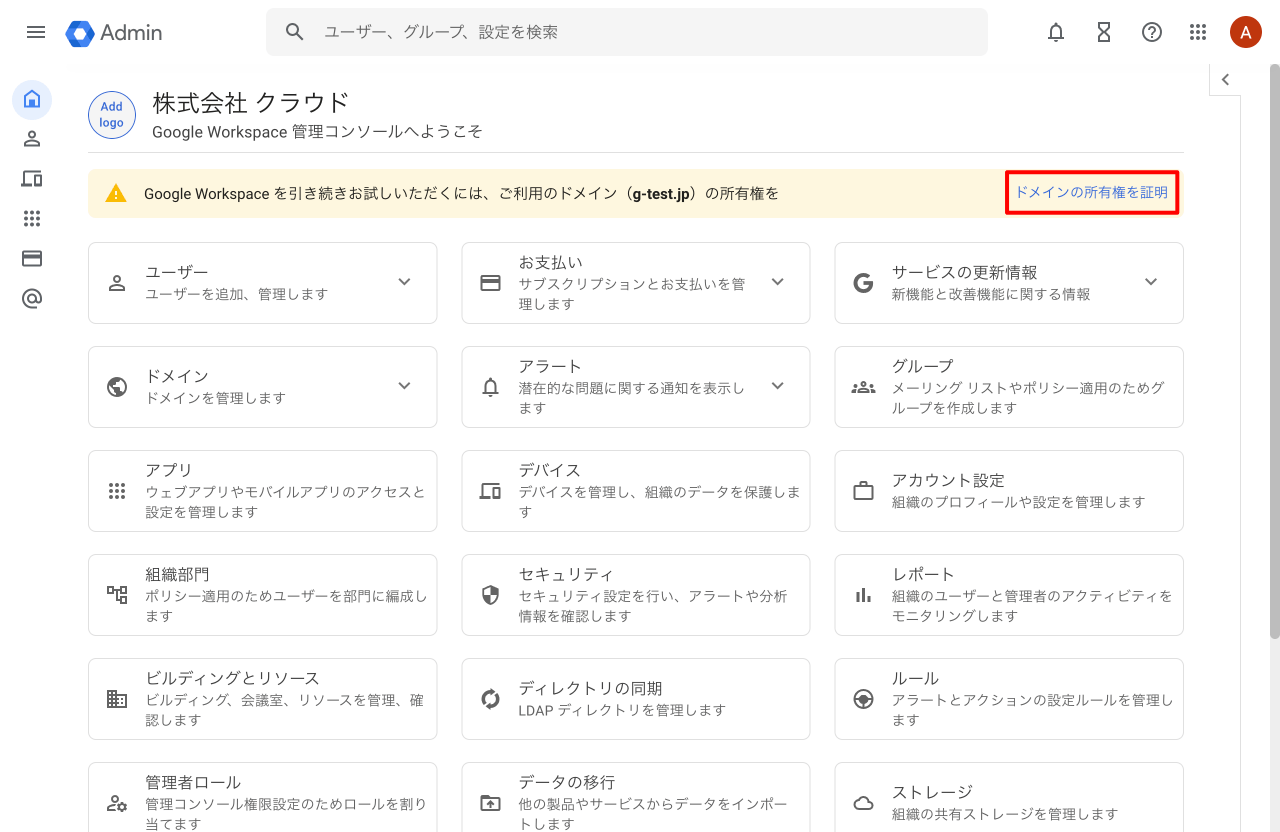Click the briefcase icon on アカウント設定 card

tap(863, 491)
